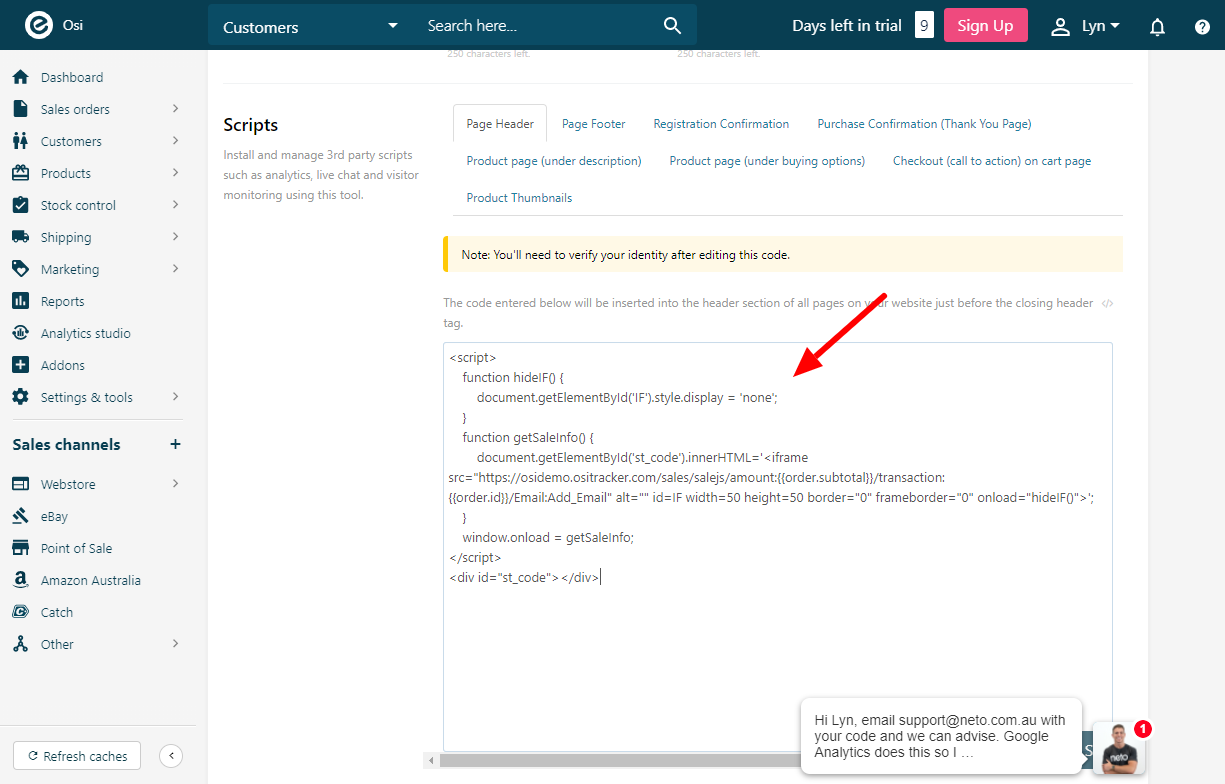The image size is (1225, 784).
Task: Click the Webstore icon
Action: coord(20,484)
